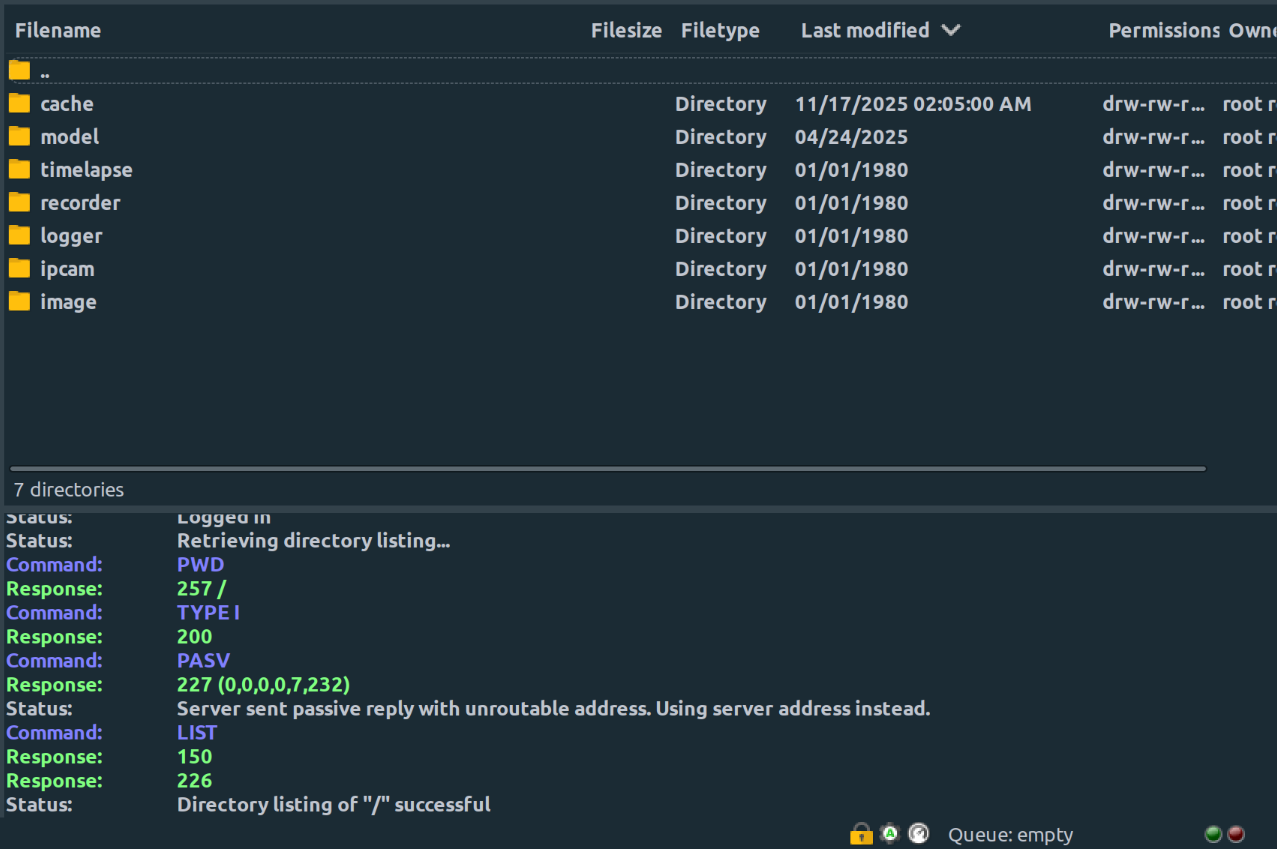The width and height of the screenshot is (1277, 849).
Task: Sort the listing by Filesize column
Action: click(626, 30)
